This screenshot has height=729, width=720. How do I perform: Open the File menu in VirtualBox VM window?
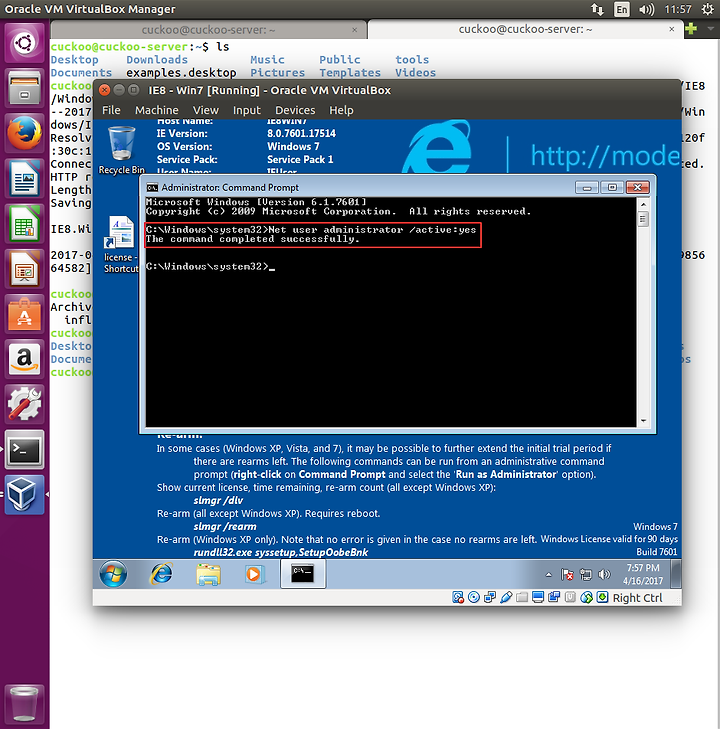point(111,110)
